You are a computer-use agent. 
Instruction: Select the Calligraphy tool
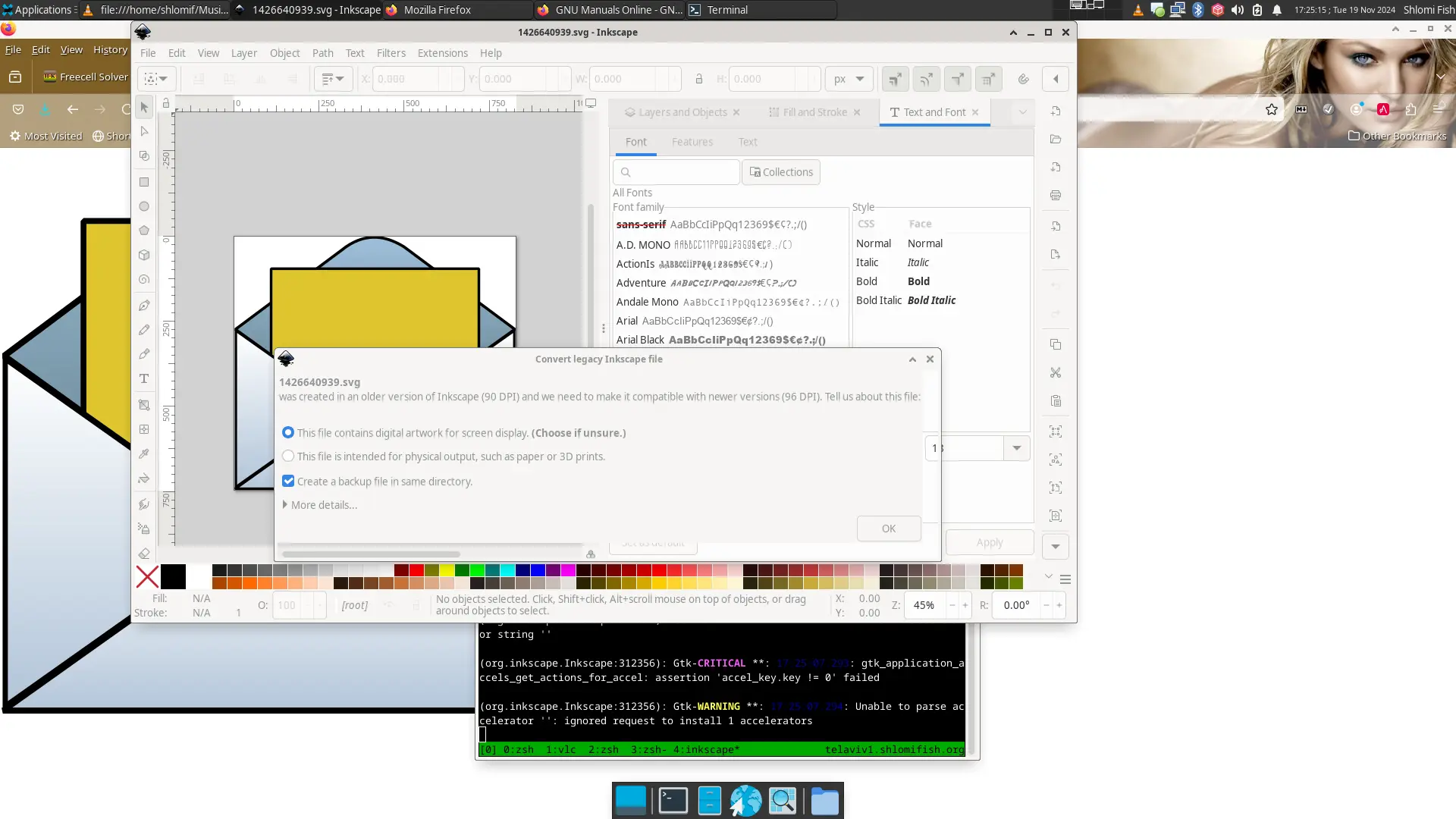pyautogui.click(x=144, y=354)
